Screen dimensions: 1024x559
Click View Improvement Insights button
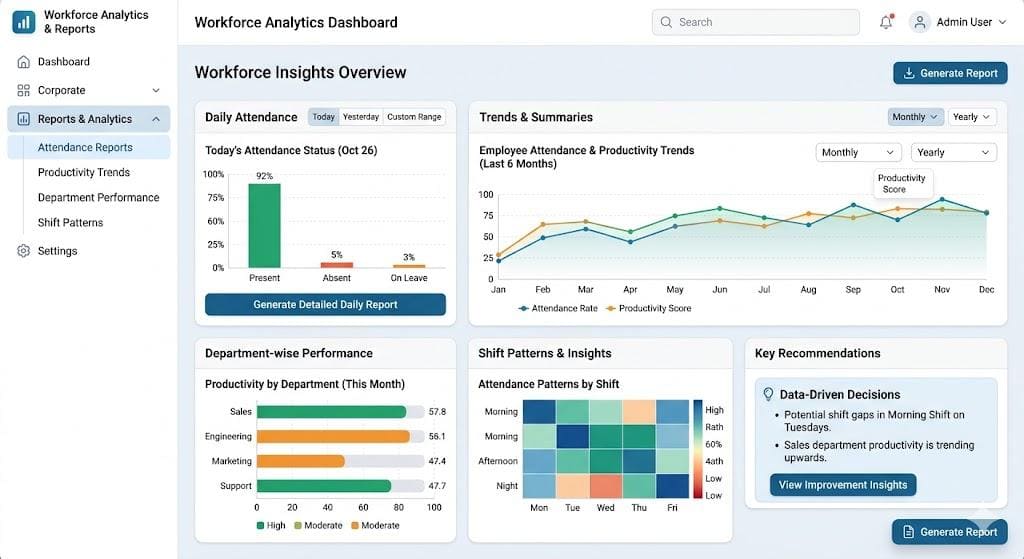click(x=843, y=485)
